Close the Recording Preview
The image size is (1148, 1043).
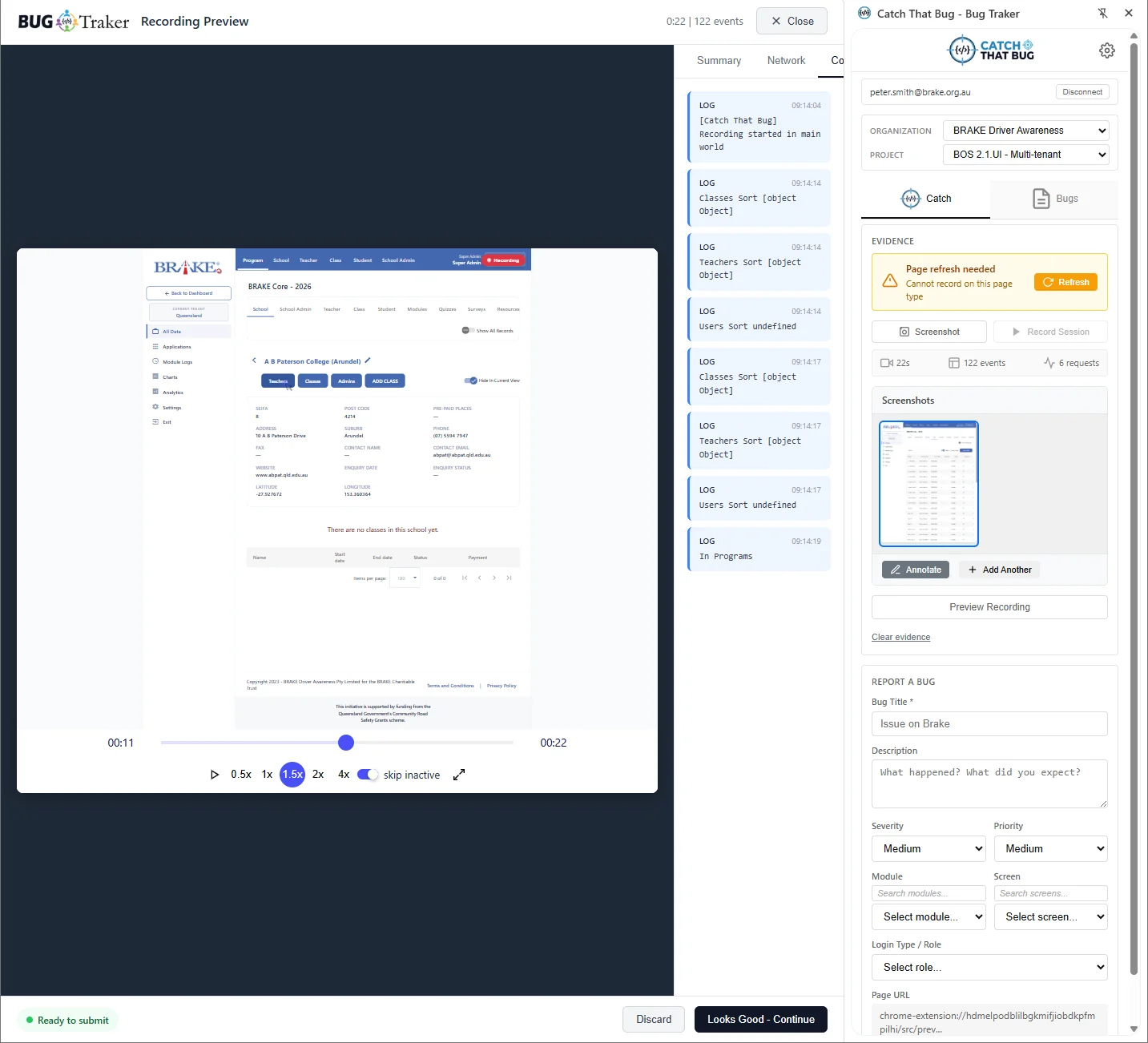pyautogui.click(x=792, y=22)
